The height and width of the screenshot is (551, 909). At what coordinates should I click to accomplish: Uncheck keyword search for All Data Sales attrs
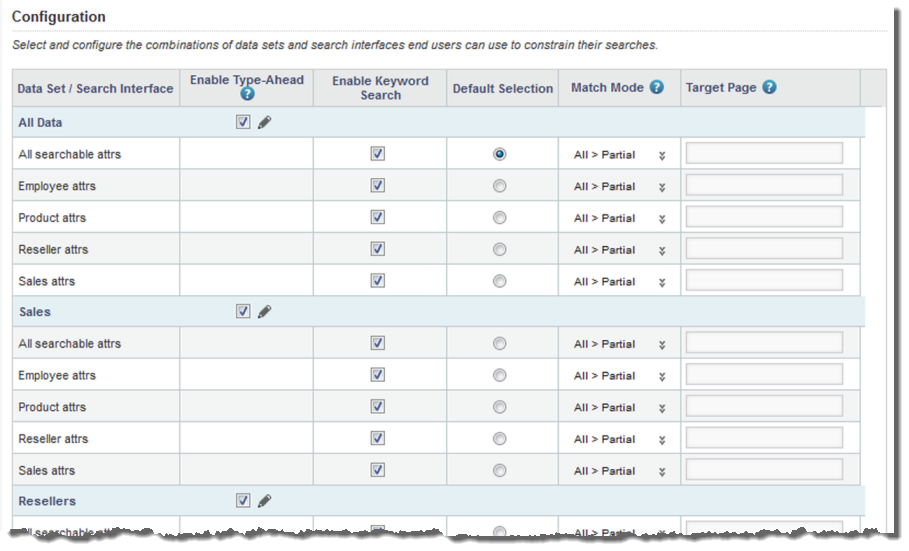[377, 281]
